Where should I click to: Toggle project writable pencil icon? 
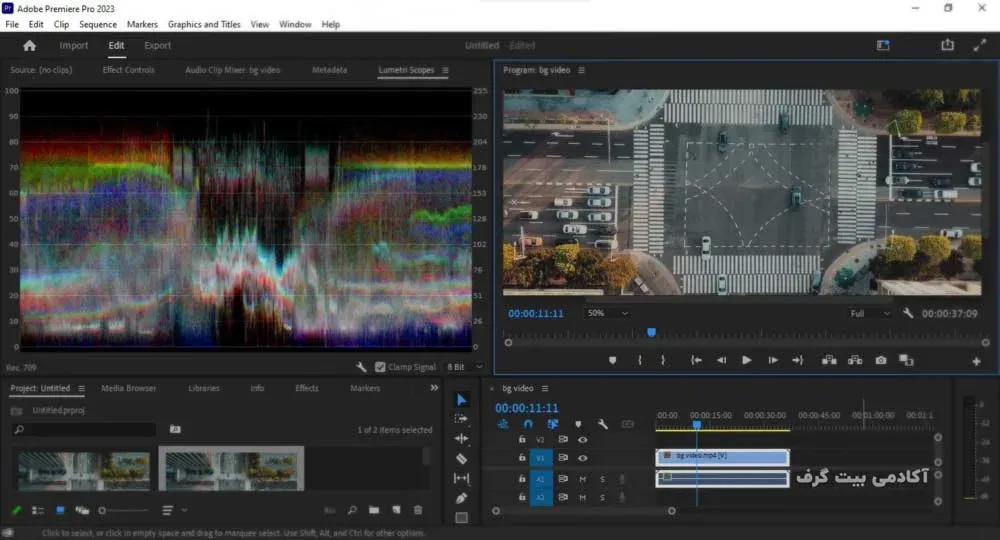click(17, 510)
